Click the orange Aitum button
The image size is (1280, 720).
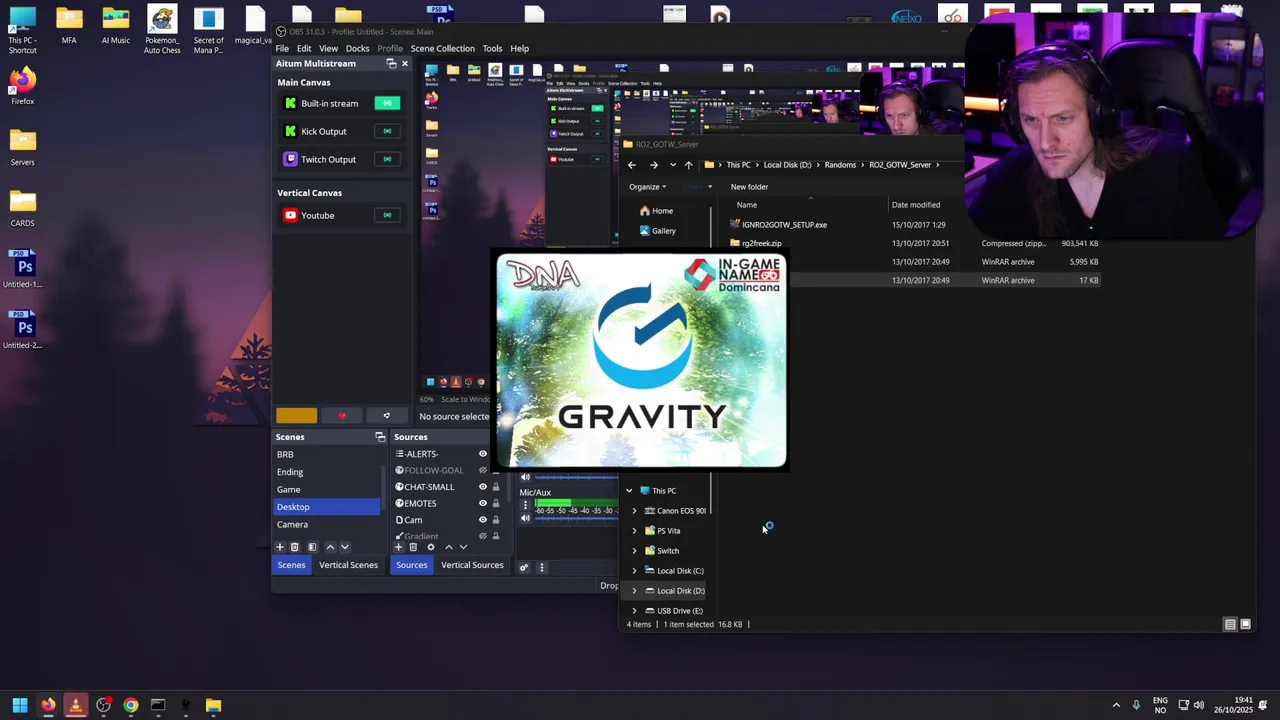(296, 416)
